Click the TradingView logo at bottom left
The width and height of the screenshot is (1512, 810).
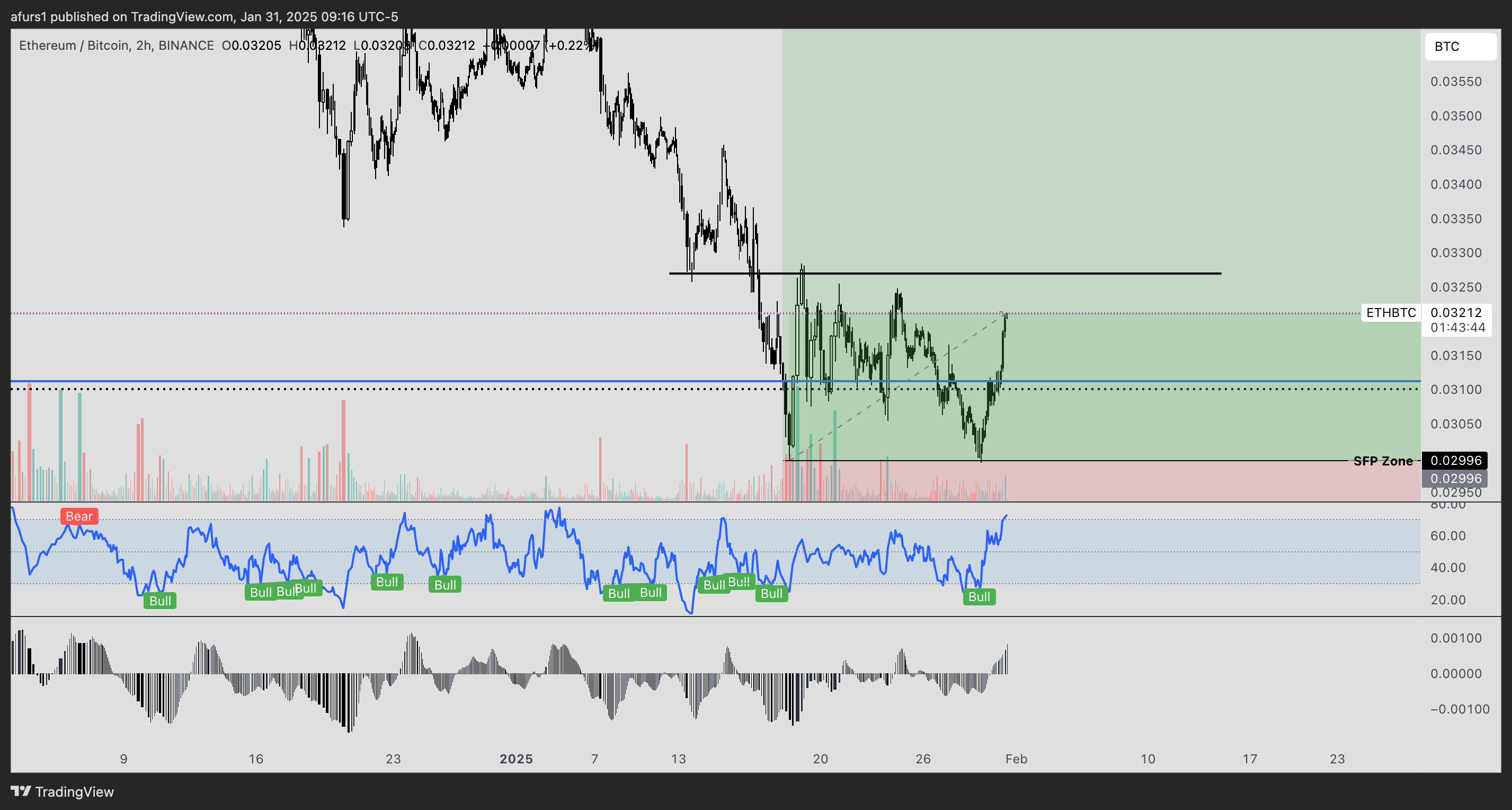pos(62,791)
